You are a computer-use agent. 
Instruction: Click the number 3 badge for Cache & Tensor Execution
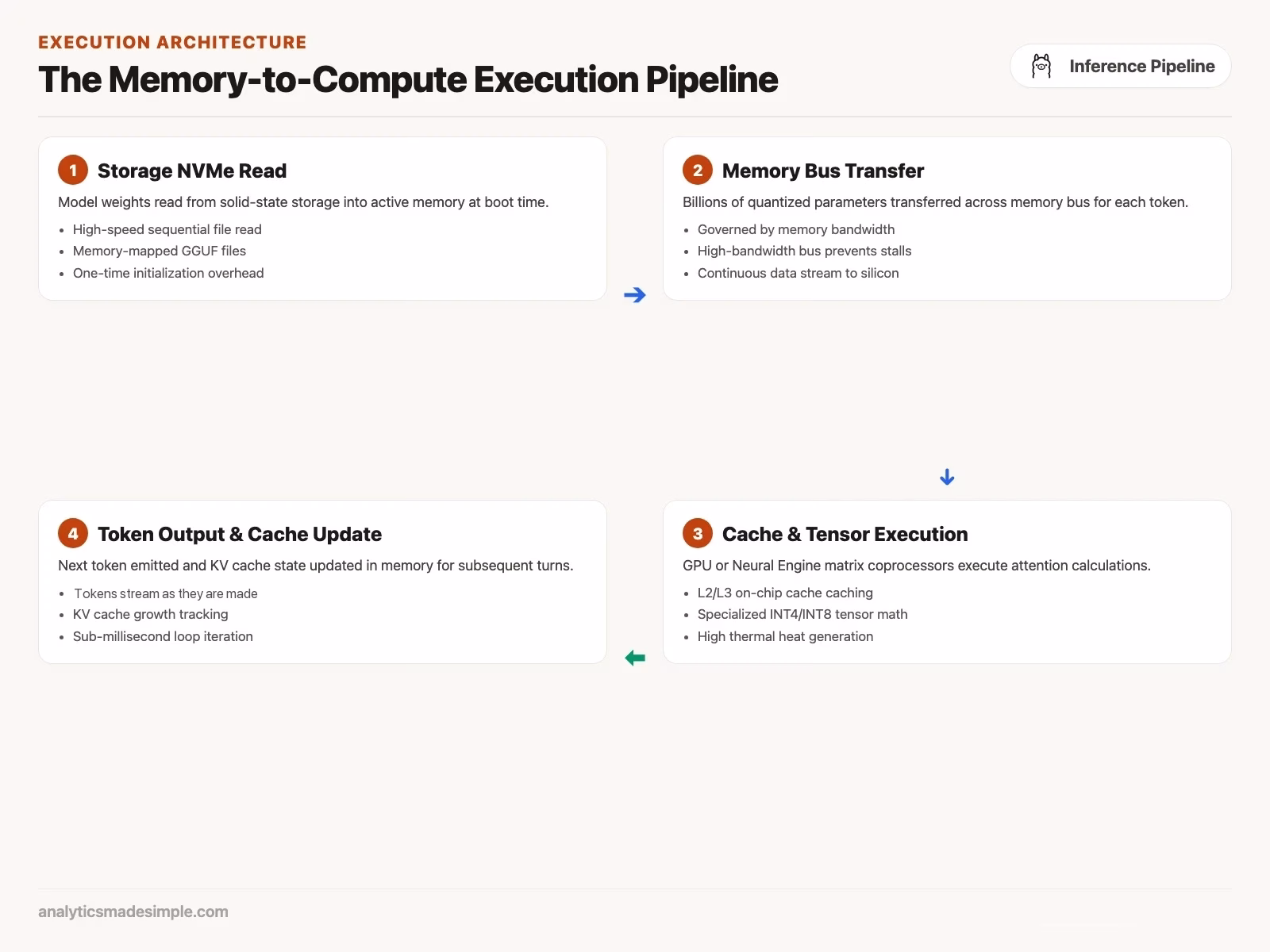point(698,533)
